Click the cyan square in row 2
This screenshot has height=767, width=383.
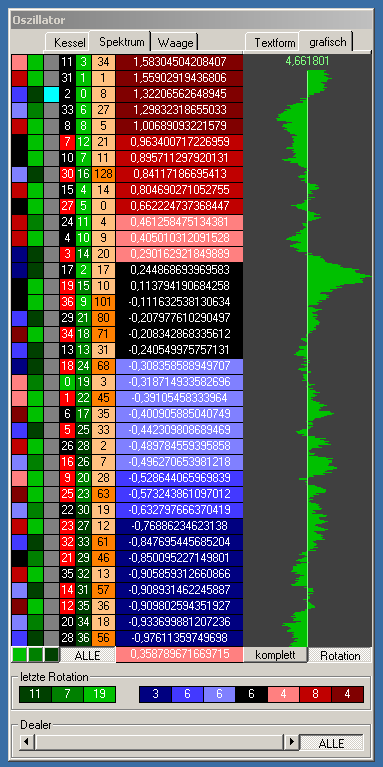pyautogui.click(x=51, y=94)
